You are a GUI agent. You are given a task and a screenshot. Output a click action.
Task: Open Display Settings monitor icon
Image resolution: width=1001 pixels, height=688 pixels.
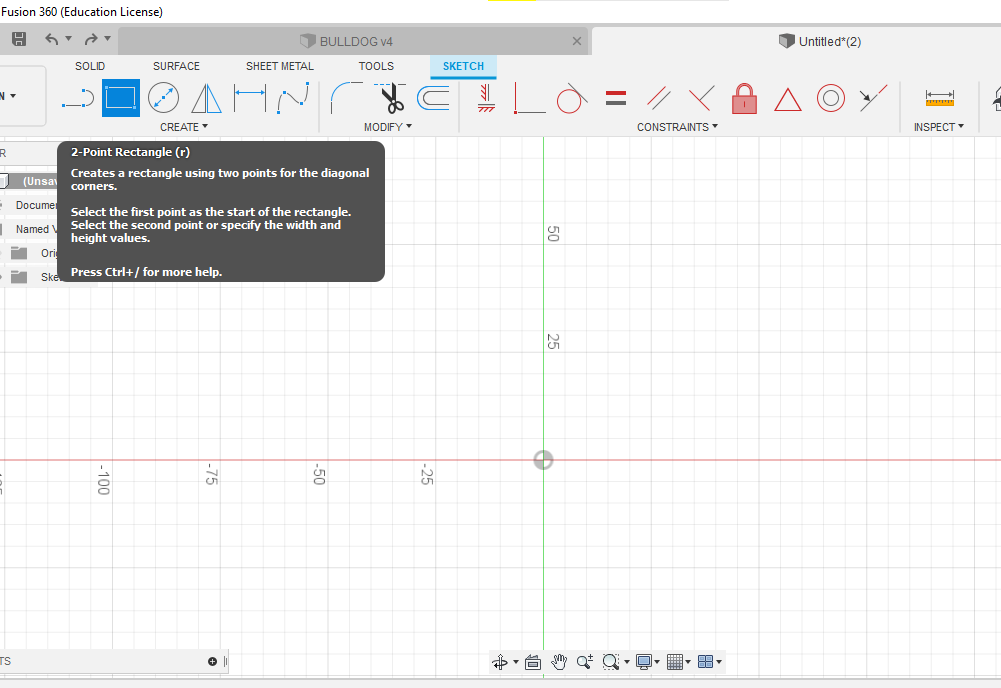pos(644,662)
